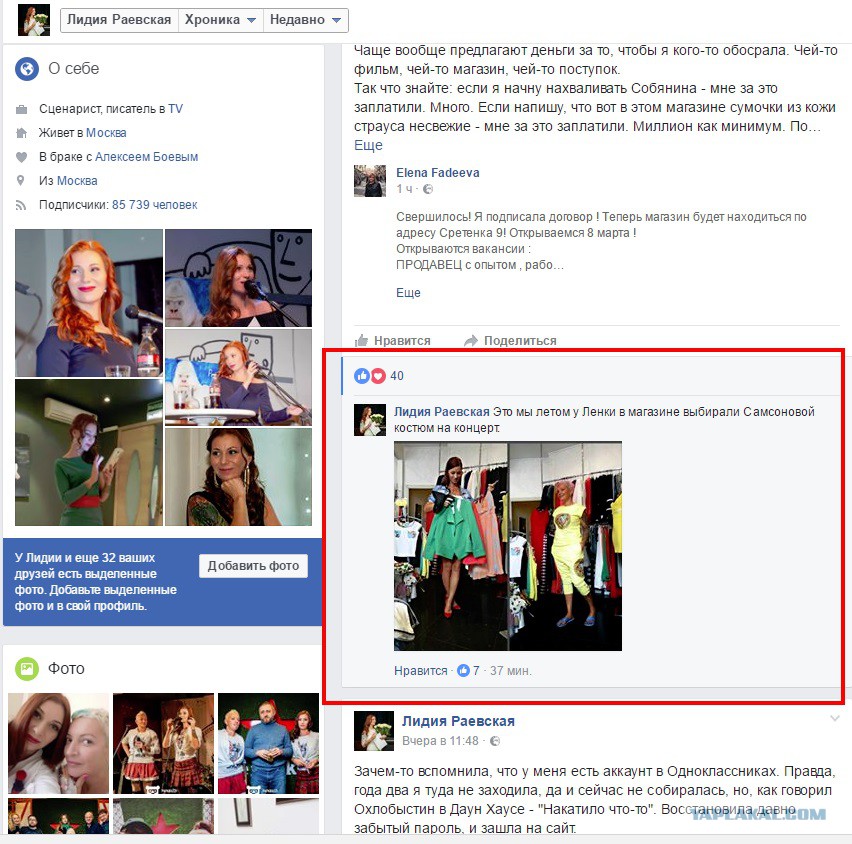Click the location pin icon beside Из

click(x=21, y=180)
